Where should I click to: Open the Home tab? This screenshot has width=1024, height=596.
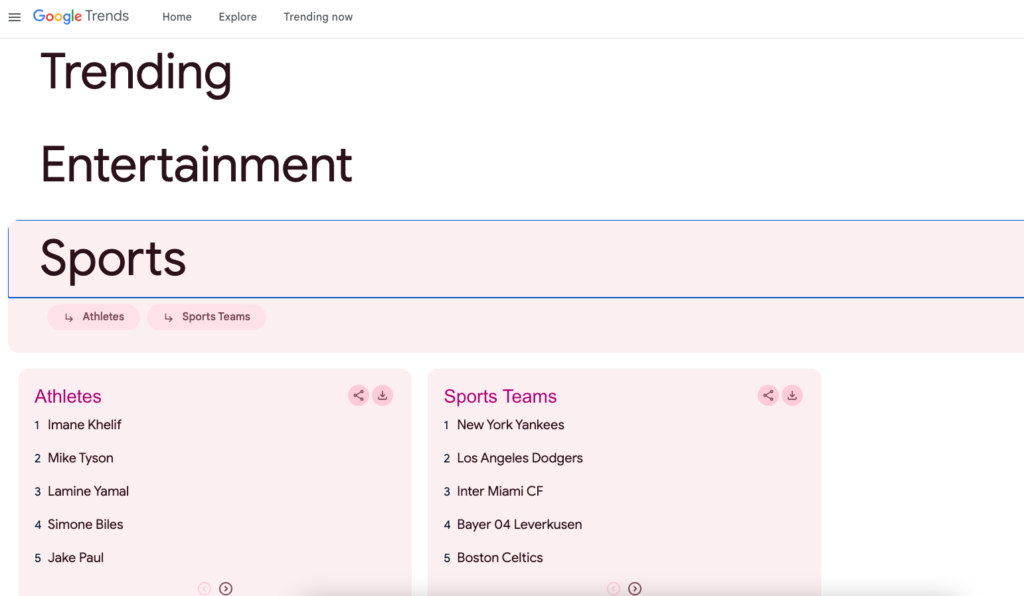(x=177, y=17)
